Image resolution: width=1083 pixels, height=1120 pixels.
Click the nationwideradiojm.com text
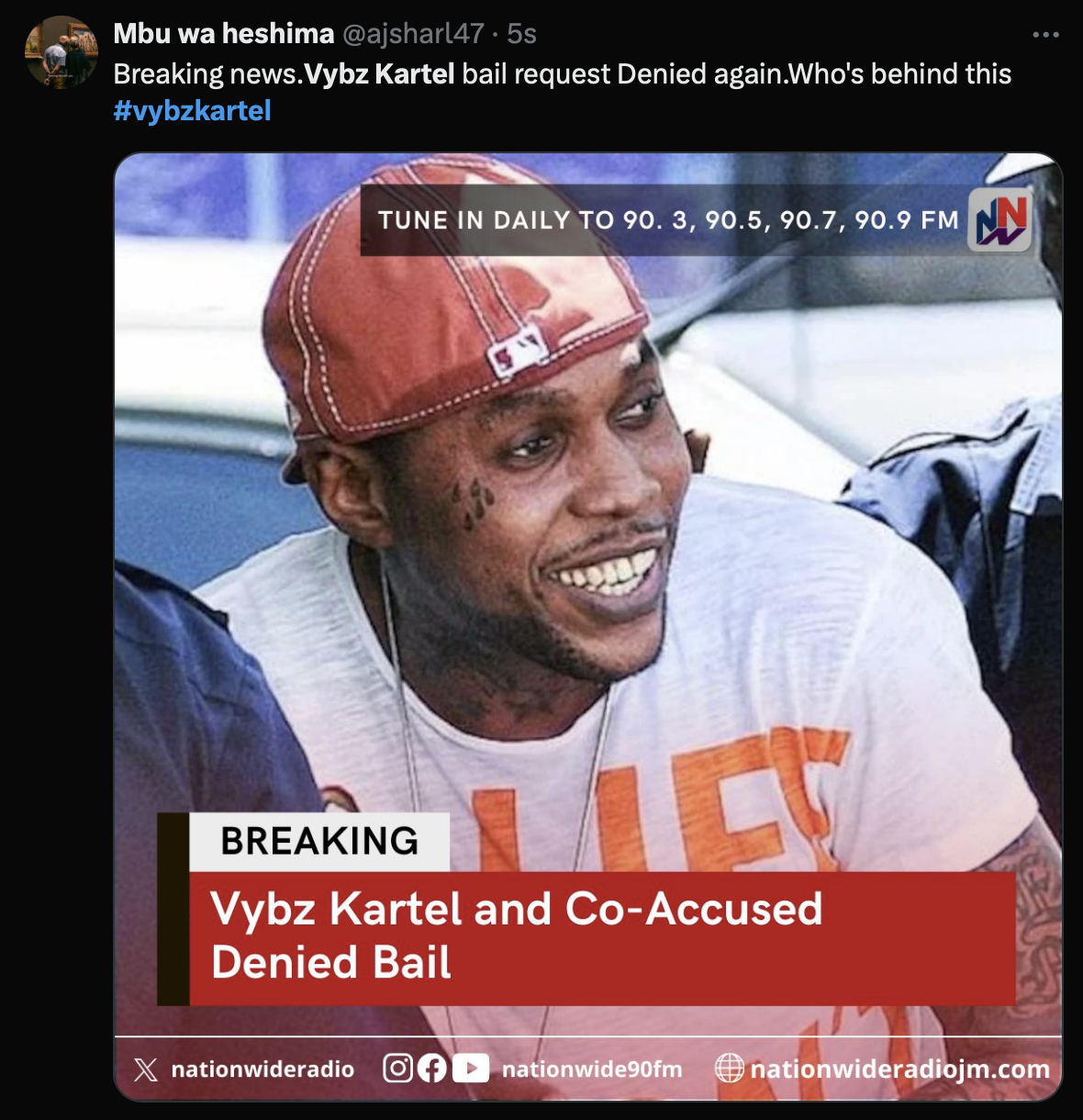[900, 1070]
